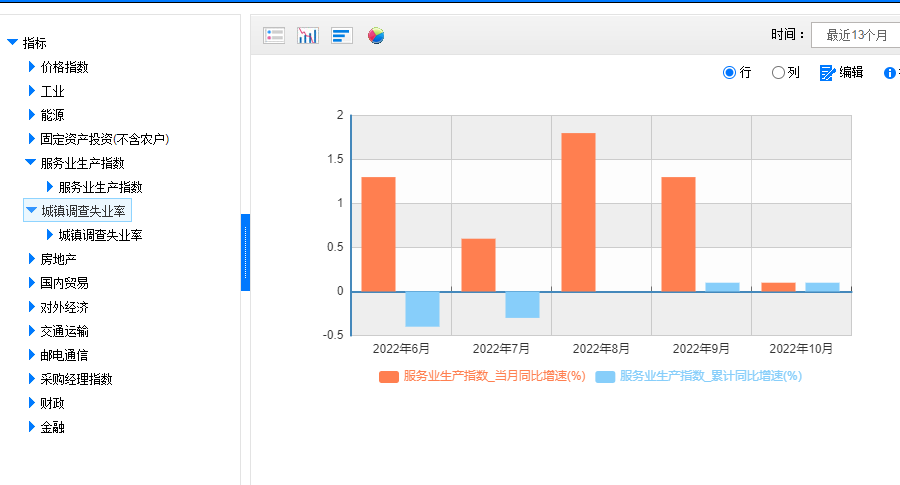
Task: Collapse the 指标 root tree node
Action: tap(12, 42)
